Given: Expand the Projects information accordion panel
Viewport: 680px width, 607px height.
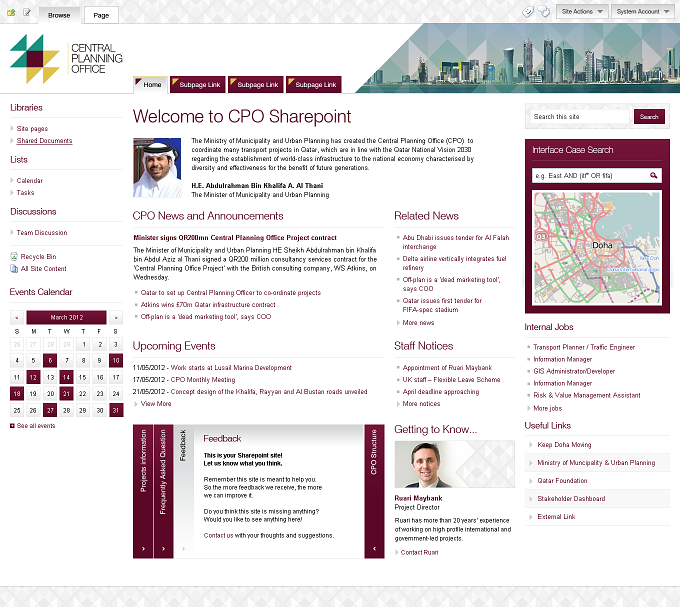Looking at the screenshot, I should pyautogui.click(x=143, y=491).
